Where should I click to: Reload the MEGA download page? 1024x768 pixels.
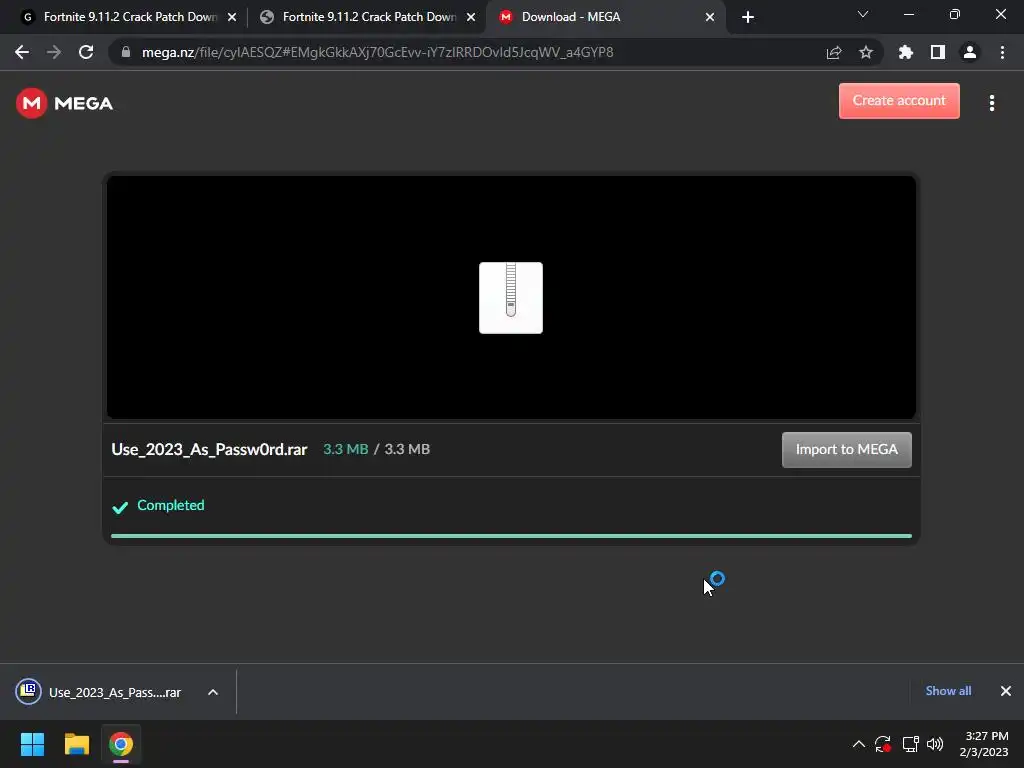click(x=86, y=52)
